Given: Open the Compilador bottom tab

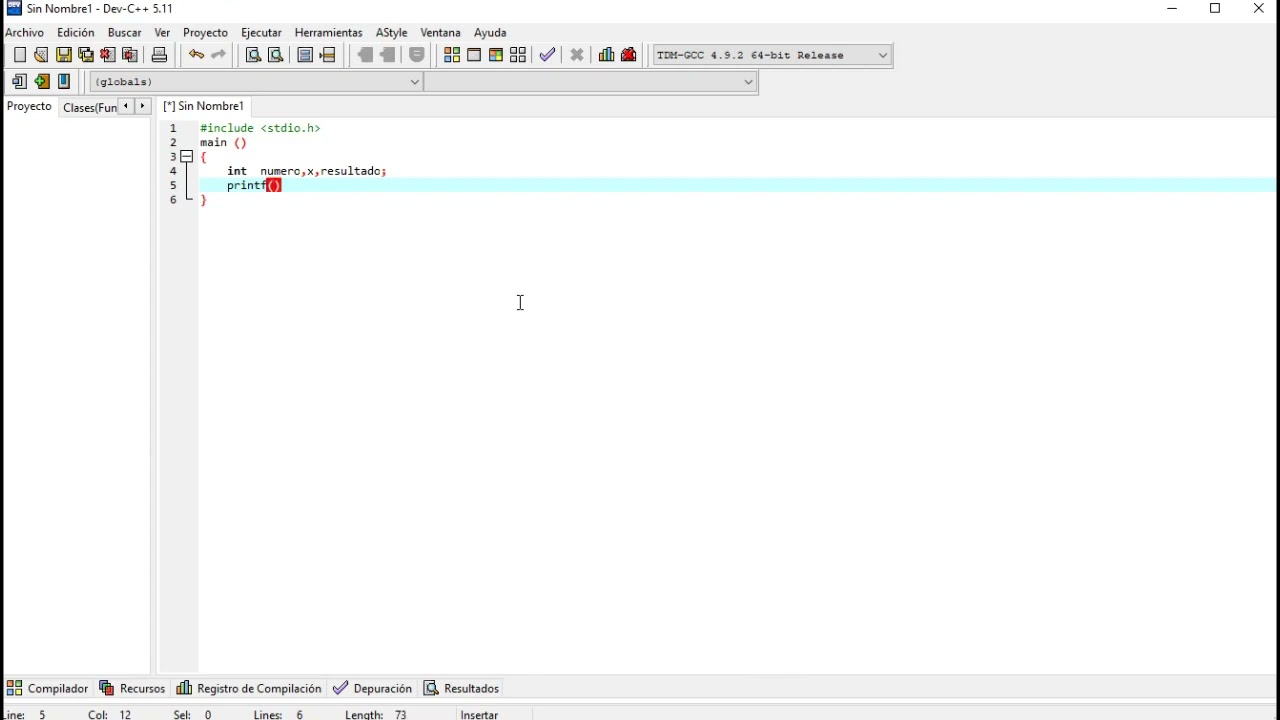Looking at the screenshot, I should point(48,688).
